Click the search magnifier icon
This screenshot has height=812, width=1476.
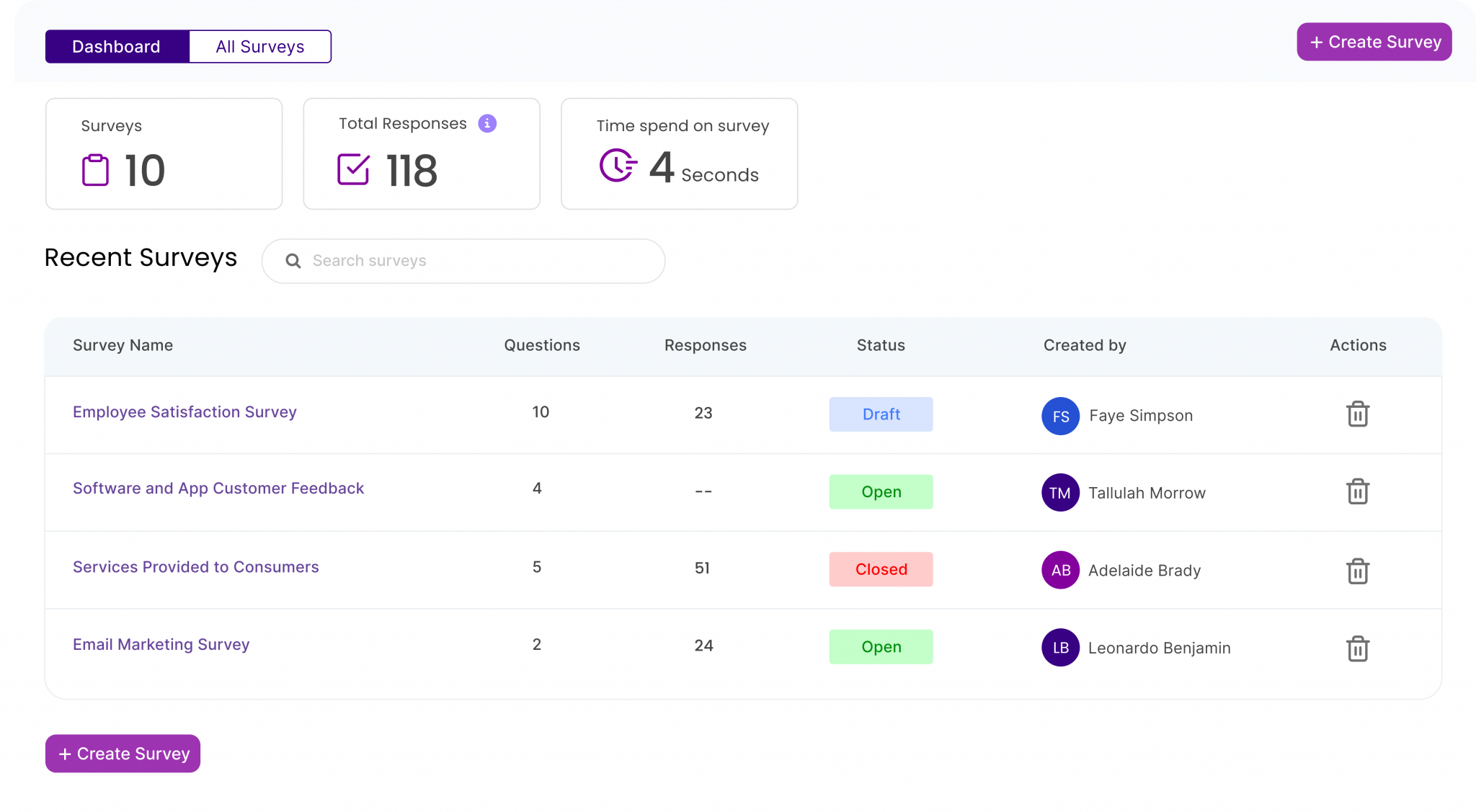(x=293, y=261)
